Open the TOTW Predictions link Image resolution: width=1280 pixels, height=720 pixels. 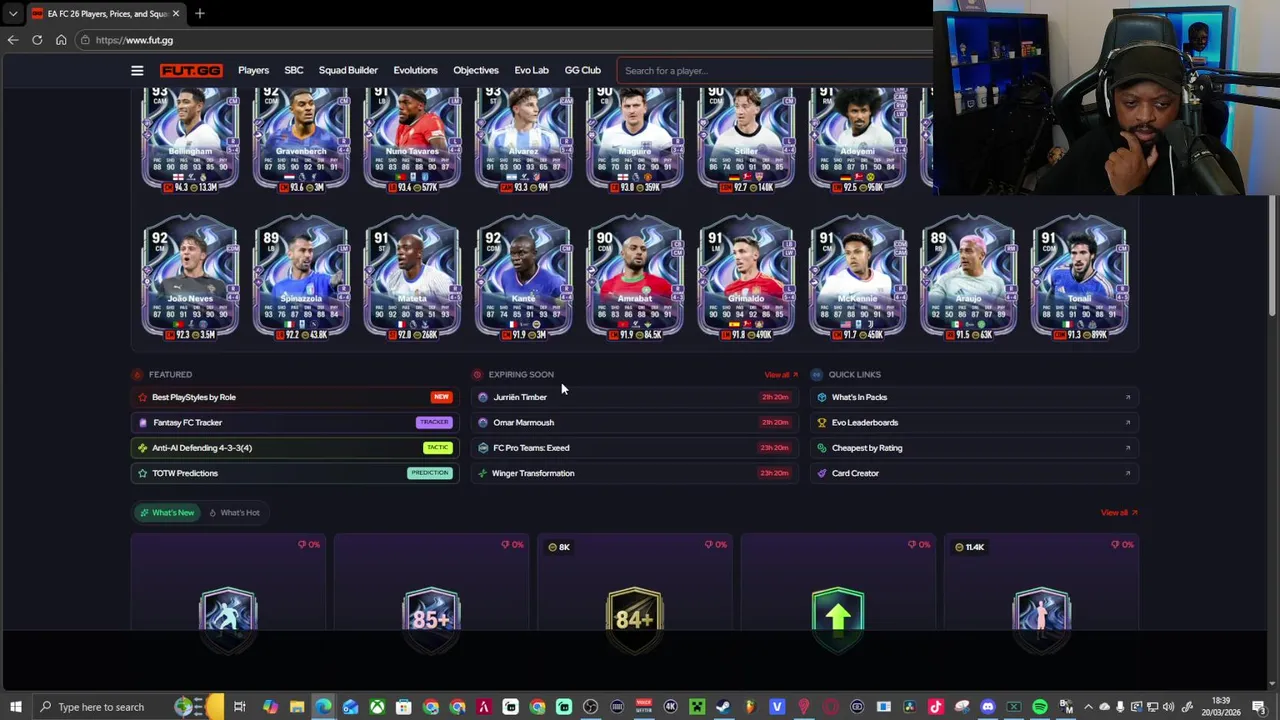point(294,473)
